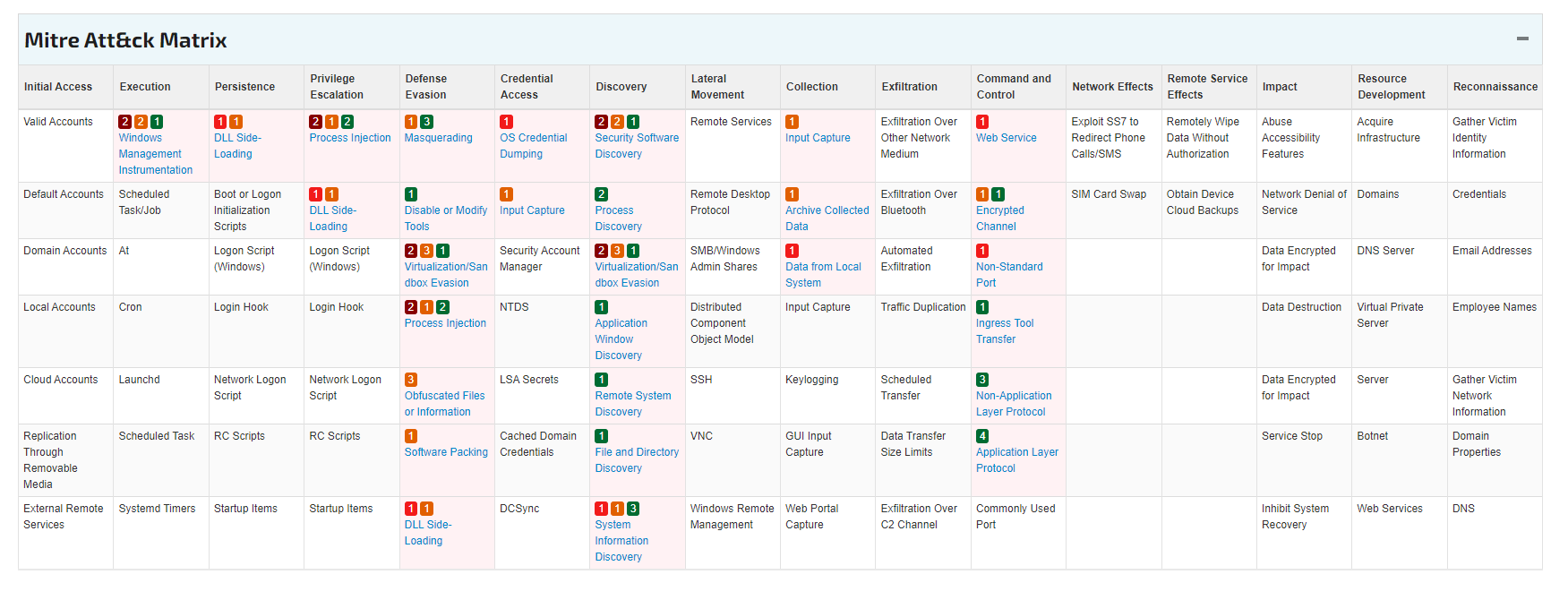Click green 3 badge above Masquerading

(x=427, y=122)
